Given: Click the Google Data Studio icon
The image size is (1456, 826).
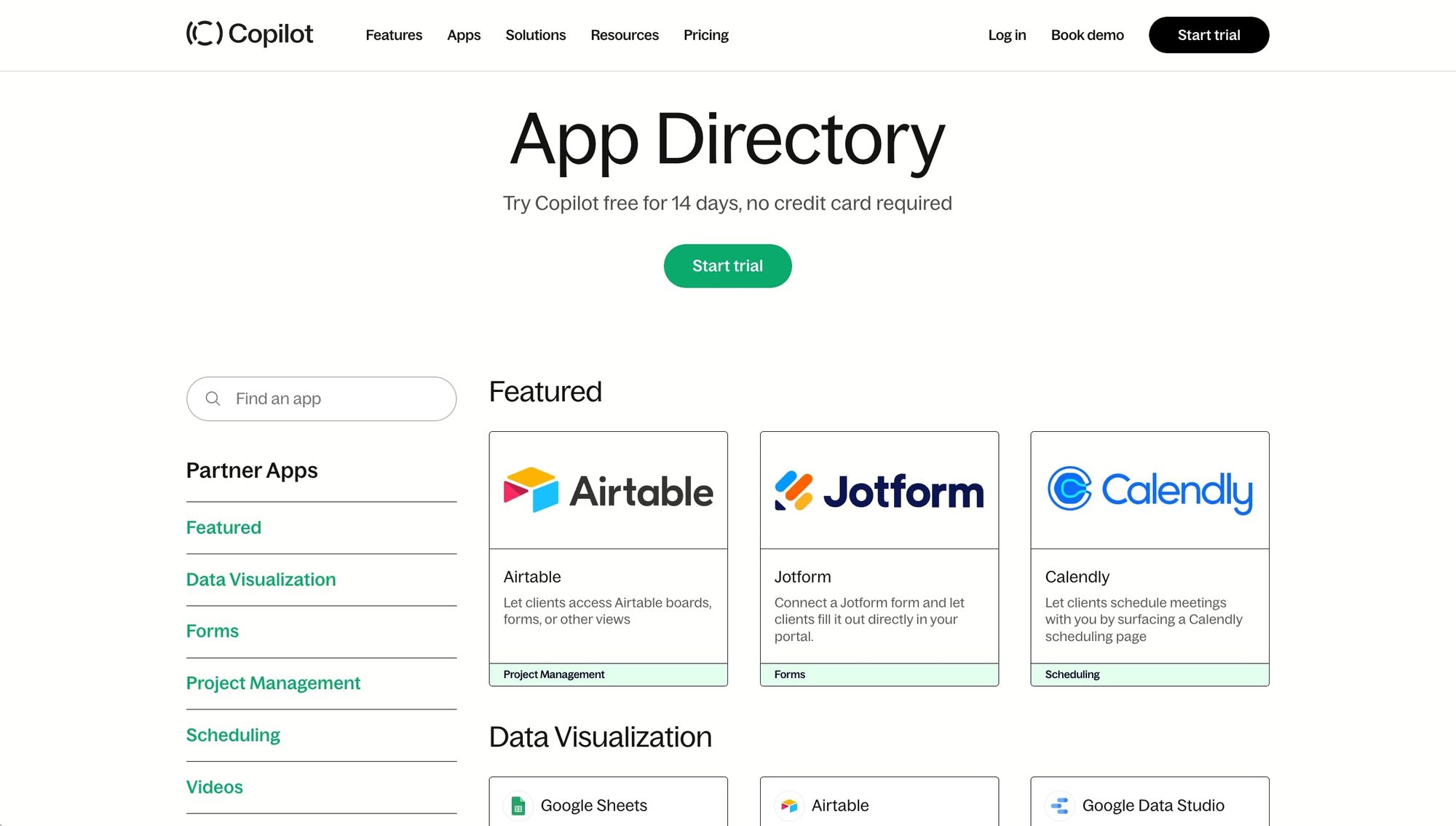Looking at the screenshot, I should [x=1060, y=806].
